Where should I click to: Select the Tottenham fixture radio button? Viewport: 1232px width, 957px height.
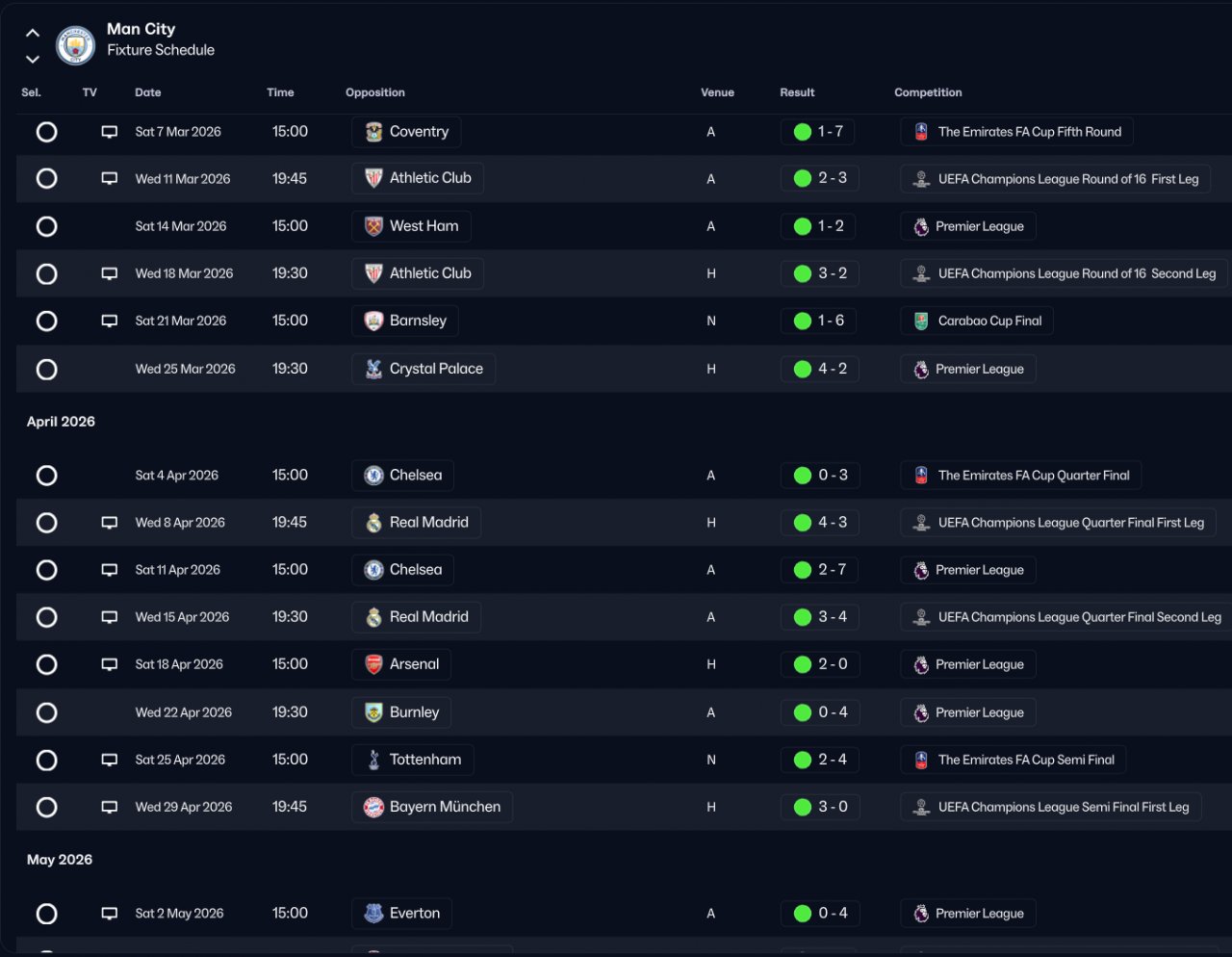46,760
